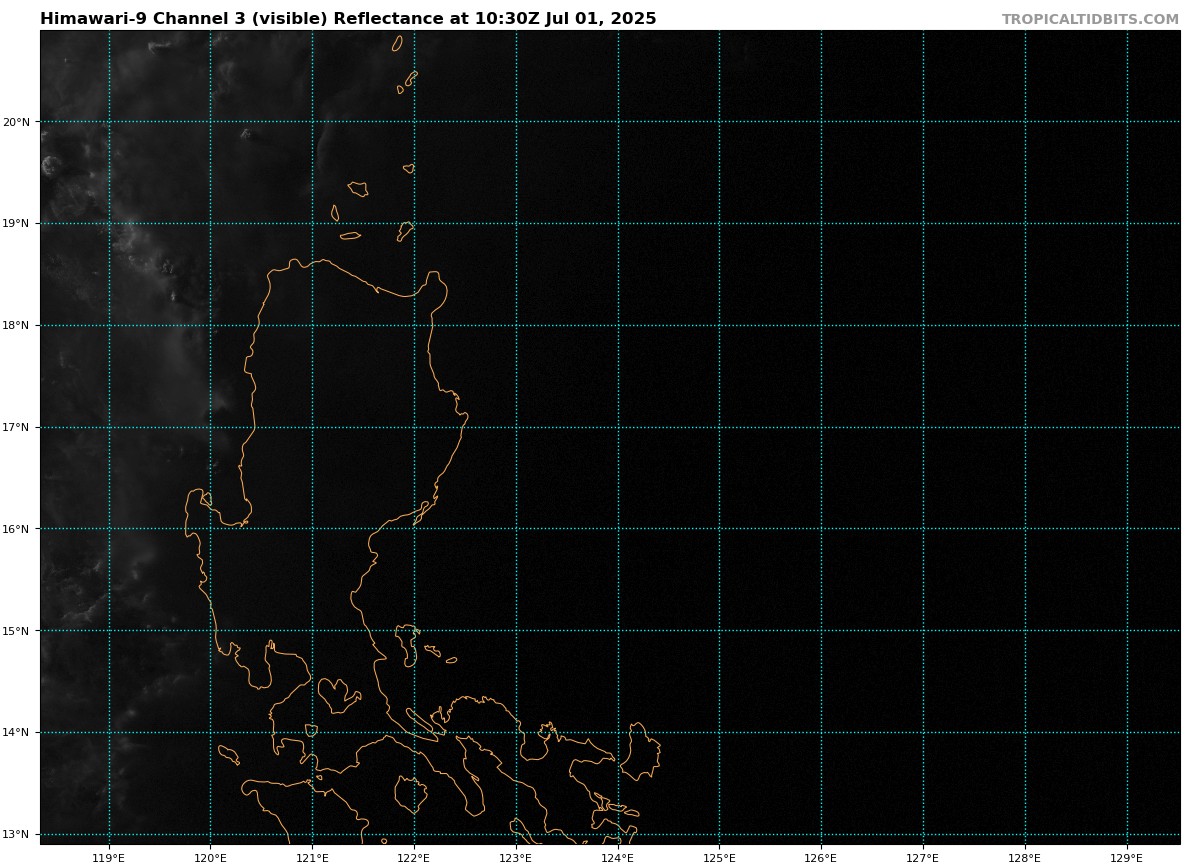Click the 122°E longitude label
1200x867 pixels.
[x=414, y=857]
